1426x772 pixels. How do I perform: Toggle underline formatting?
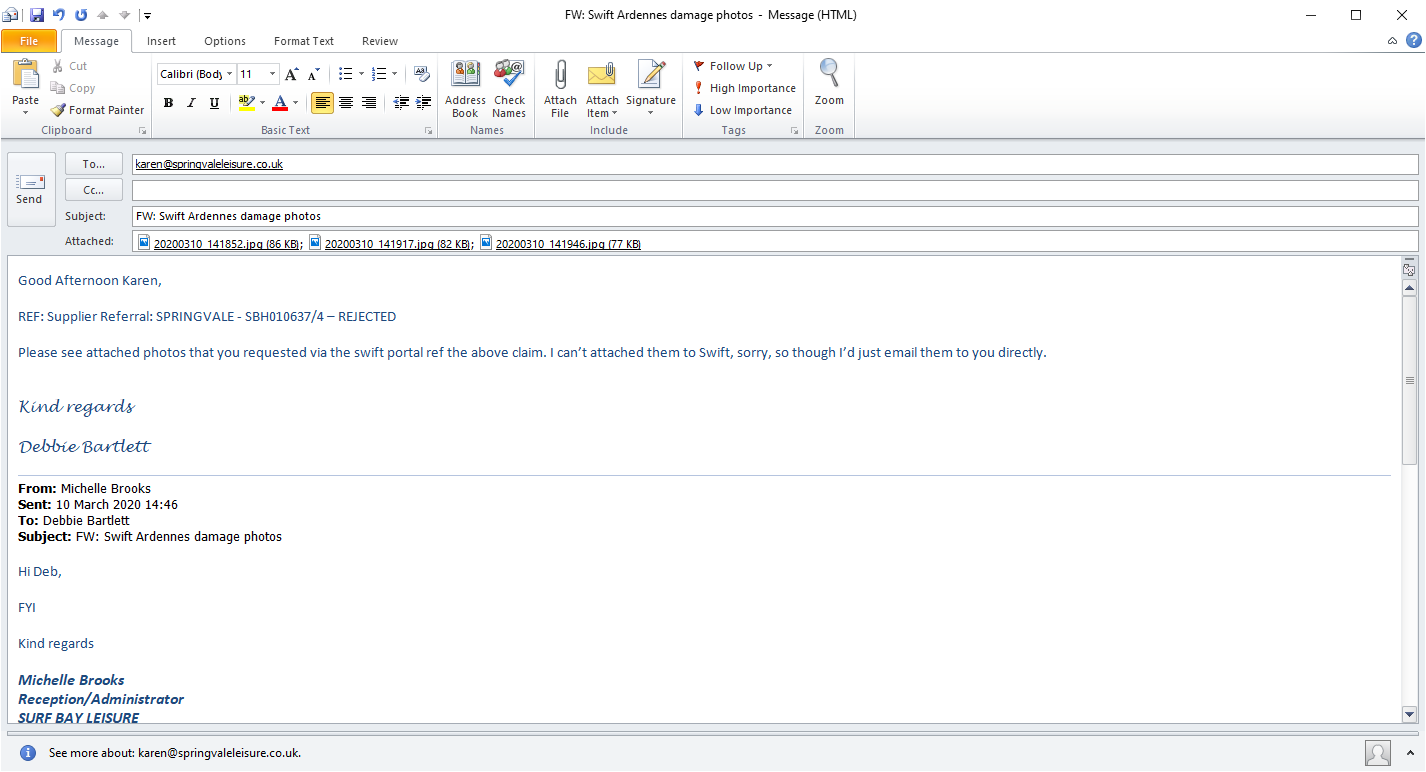(214, 103)
